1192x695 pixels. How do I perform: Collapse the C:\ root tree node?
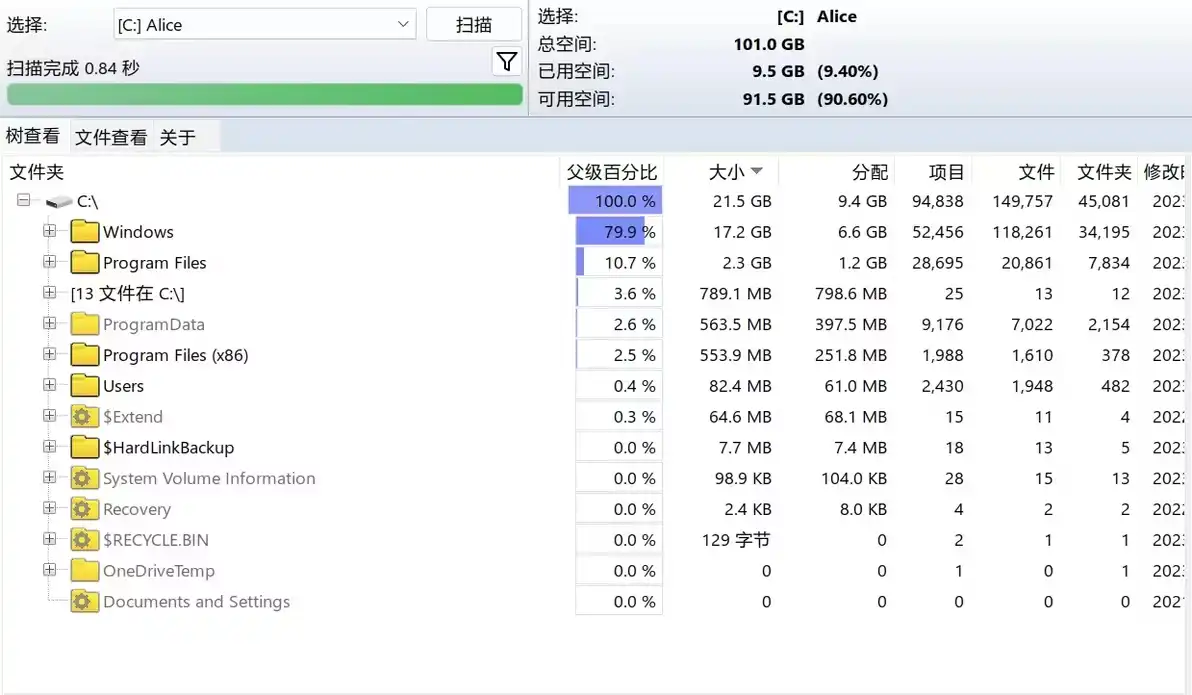tap(24, 201)
